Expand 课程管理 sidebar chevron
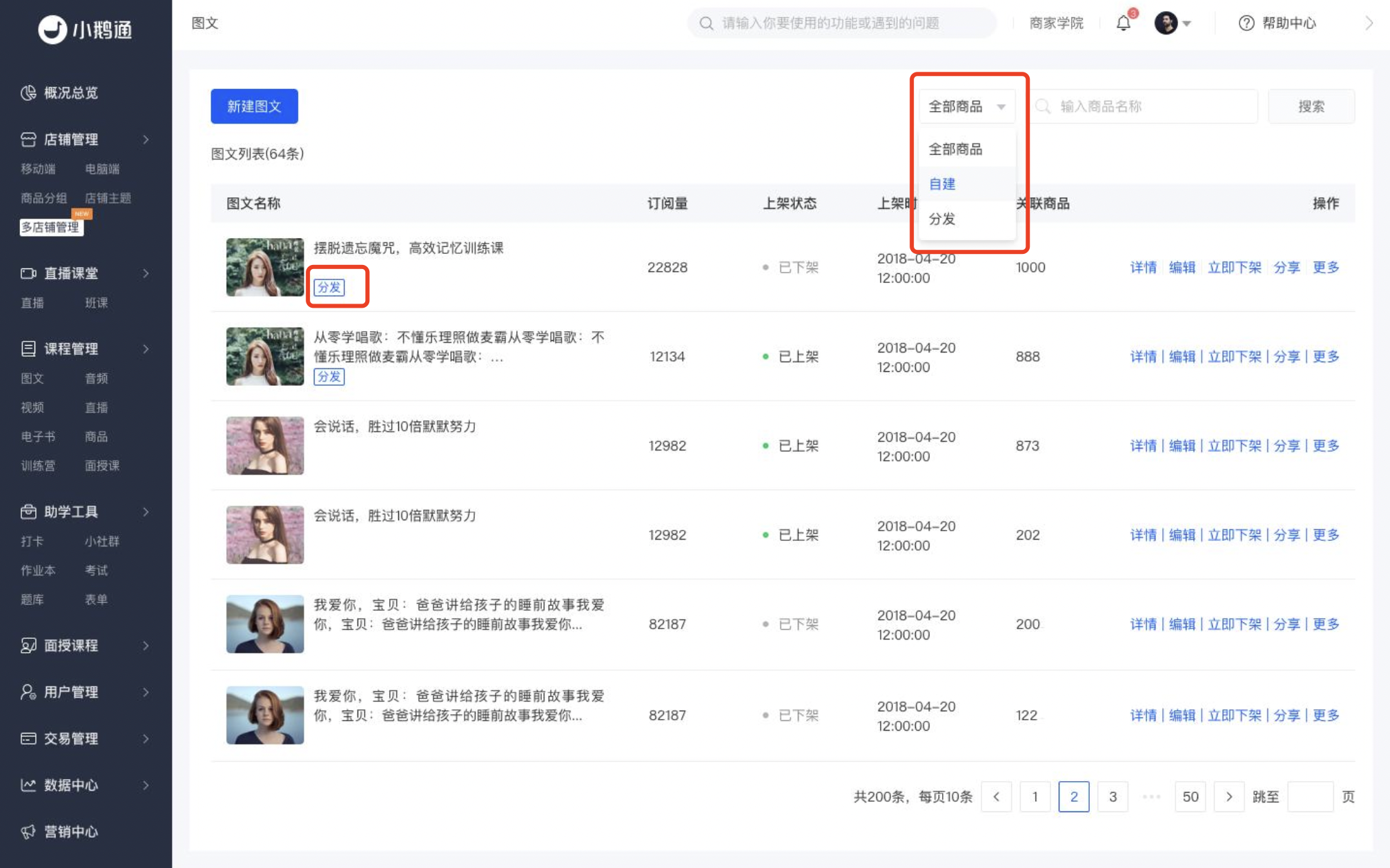 pos(146,348)
